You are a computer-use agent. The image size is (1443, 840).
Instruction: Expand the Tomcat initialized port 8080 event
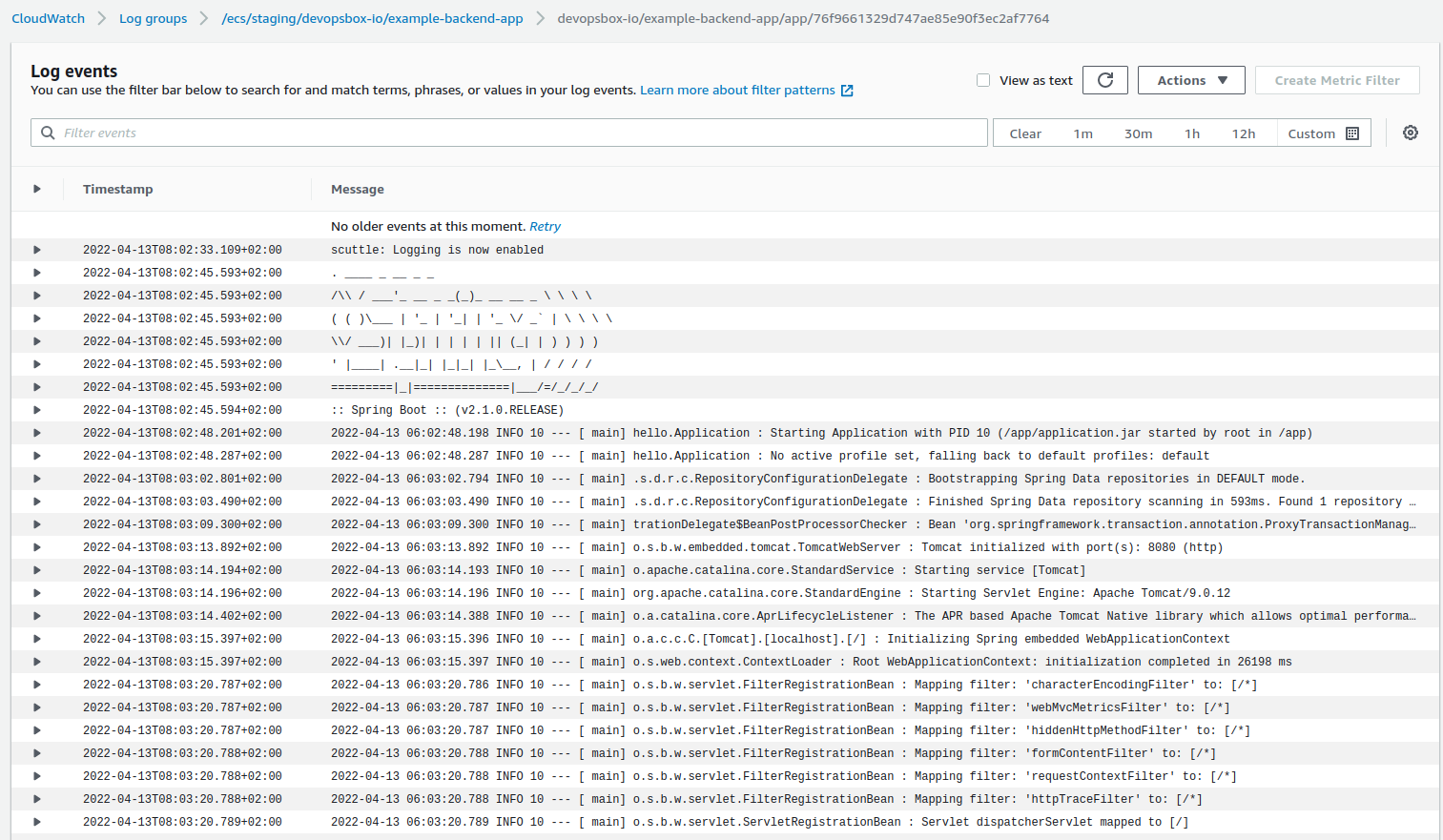tap(36, 546)
